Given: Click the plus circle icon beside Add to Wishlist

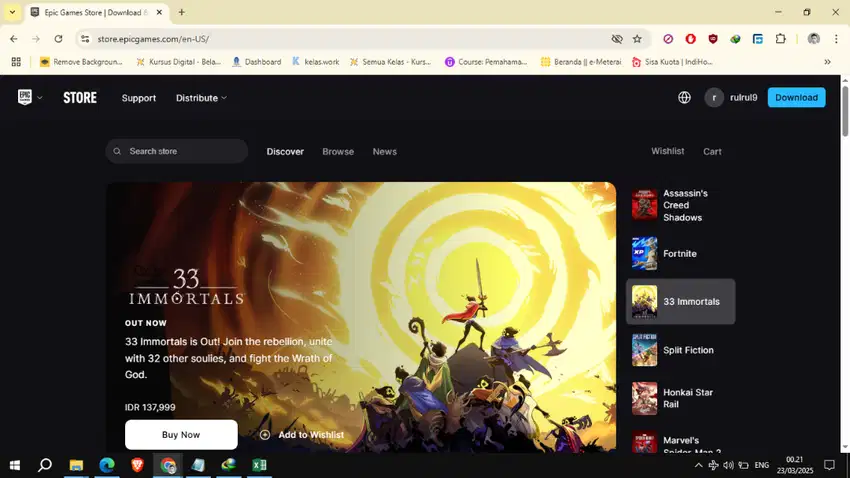Looking at the screenshot, I should [x=265, y=435].
